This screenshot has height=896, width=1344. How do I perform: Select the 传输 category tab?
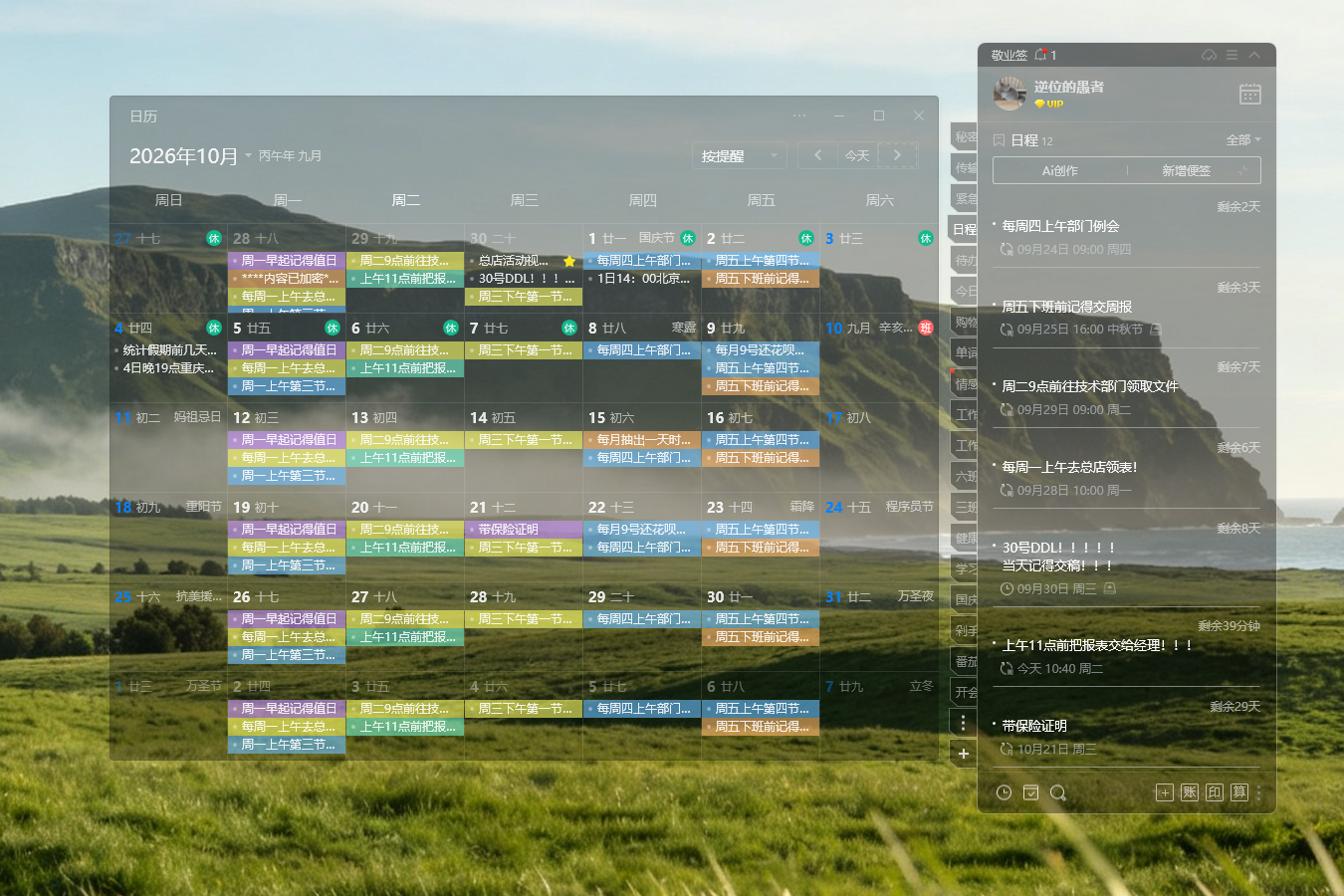pos(964,168)
